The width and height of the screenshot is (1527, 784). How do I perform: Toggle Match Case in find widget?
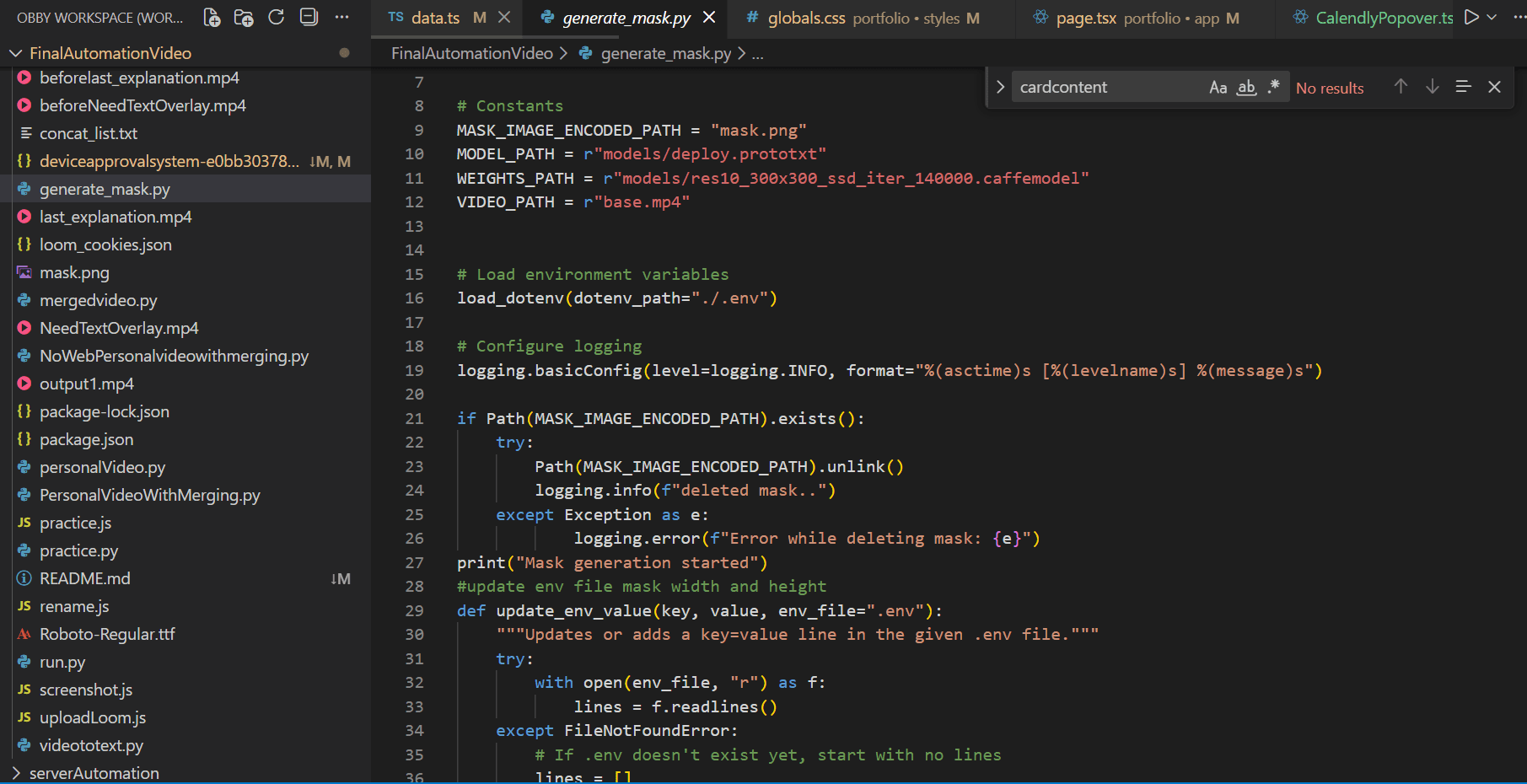tap(1218, 88)
